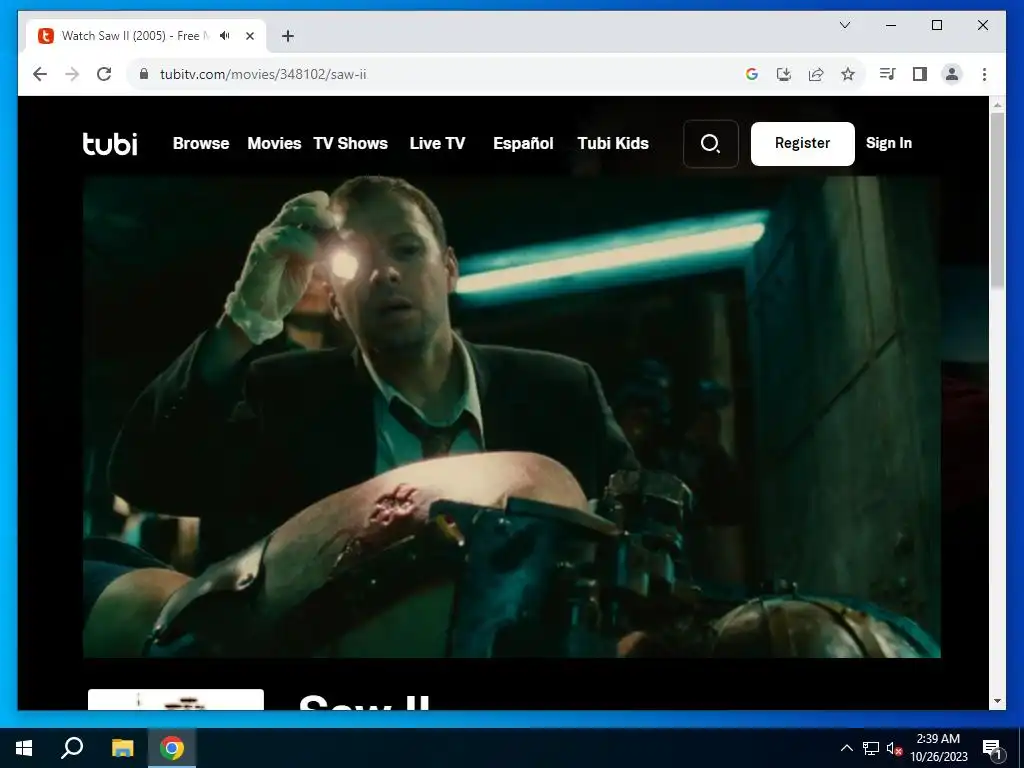The image size is (1024, 768).
Task: Bookmark this page with the star icon
Action: (848, 74)
